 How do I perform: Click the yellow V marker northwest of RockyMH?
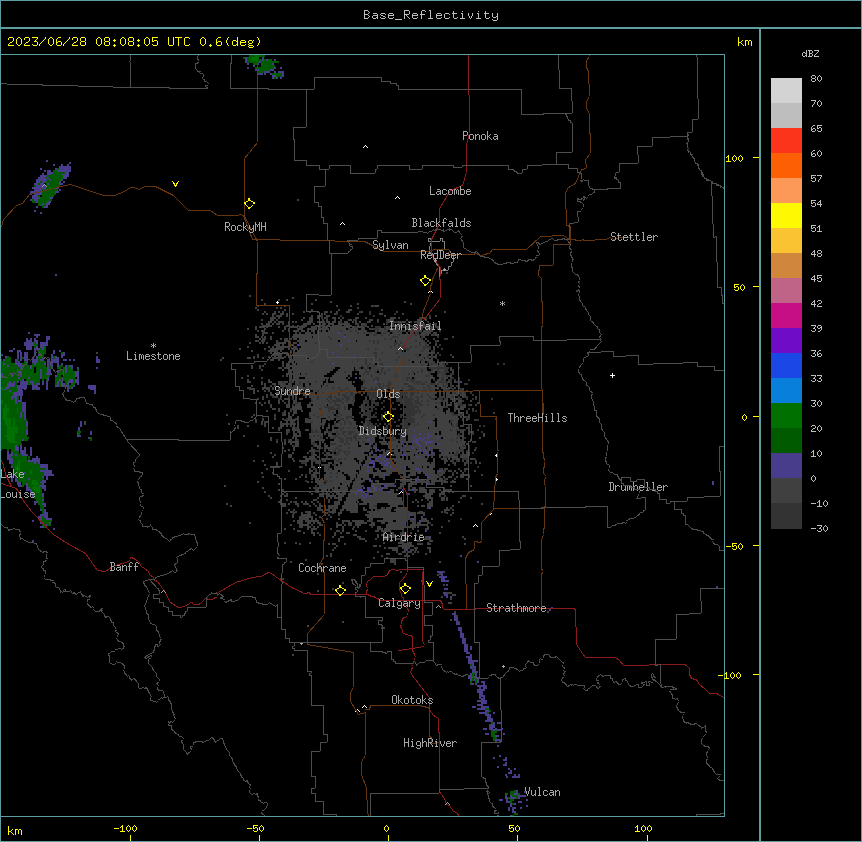coord(175,184)
